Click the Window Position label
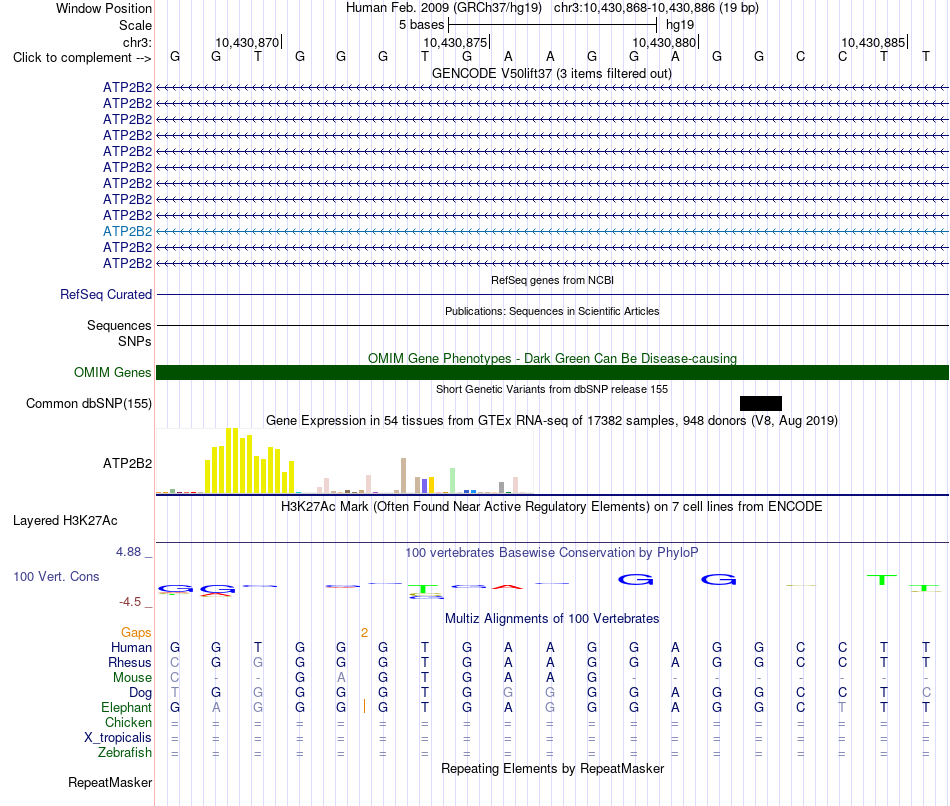Screen dimensions: 950x806 click(104, 8)
